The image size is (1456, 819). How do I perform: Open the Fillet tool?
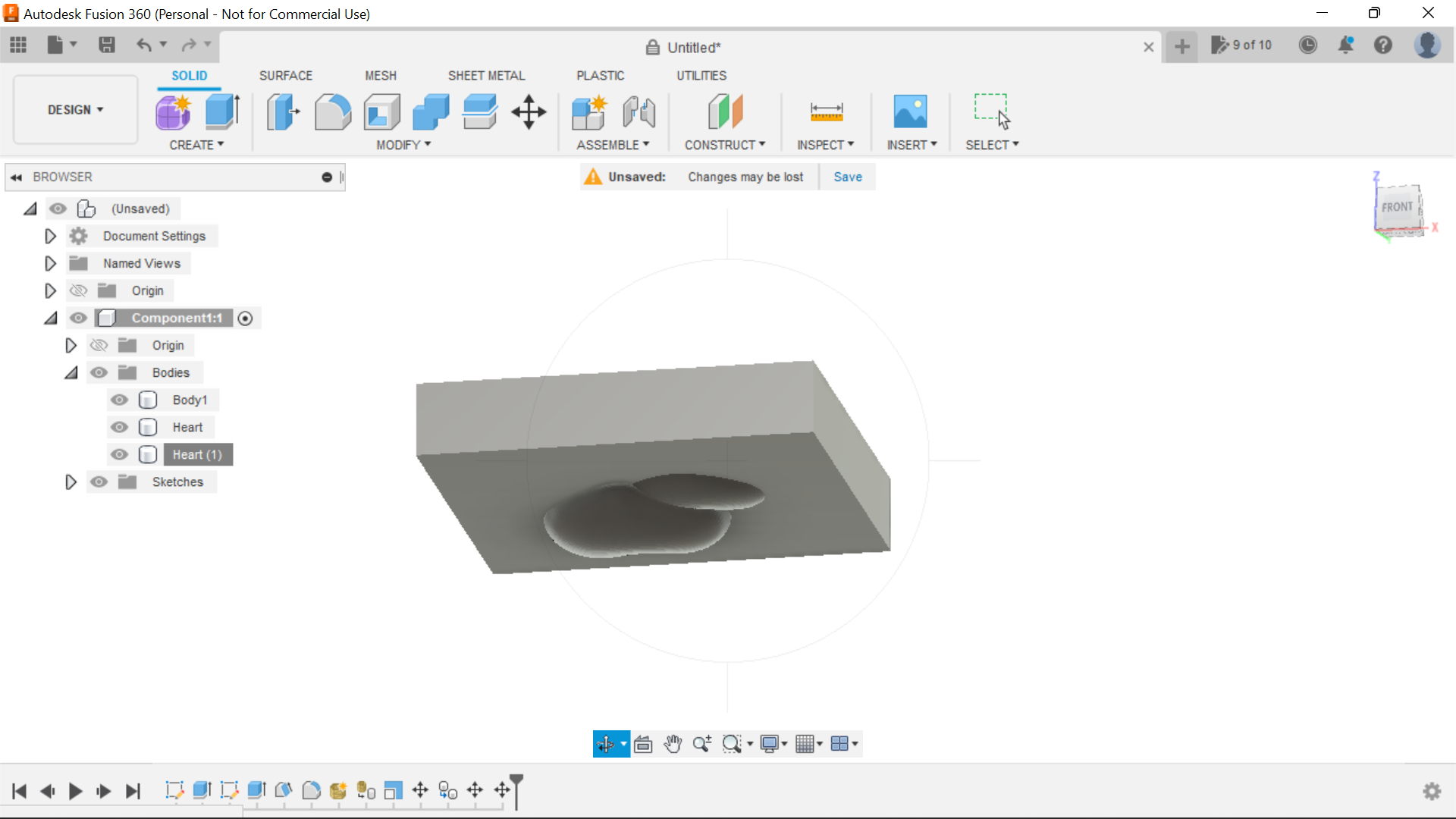pyautogui.click(x=333, y=111)
